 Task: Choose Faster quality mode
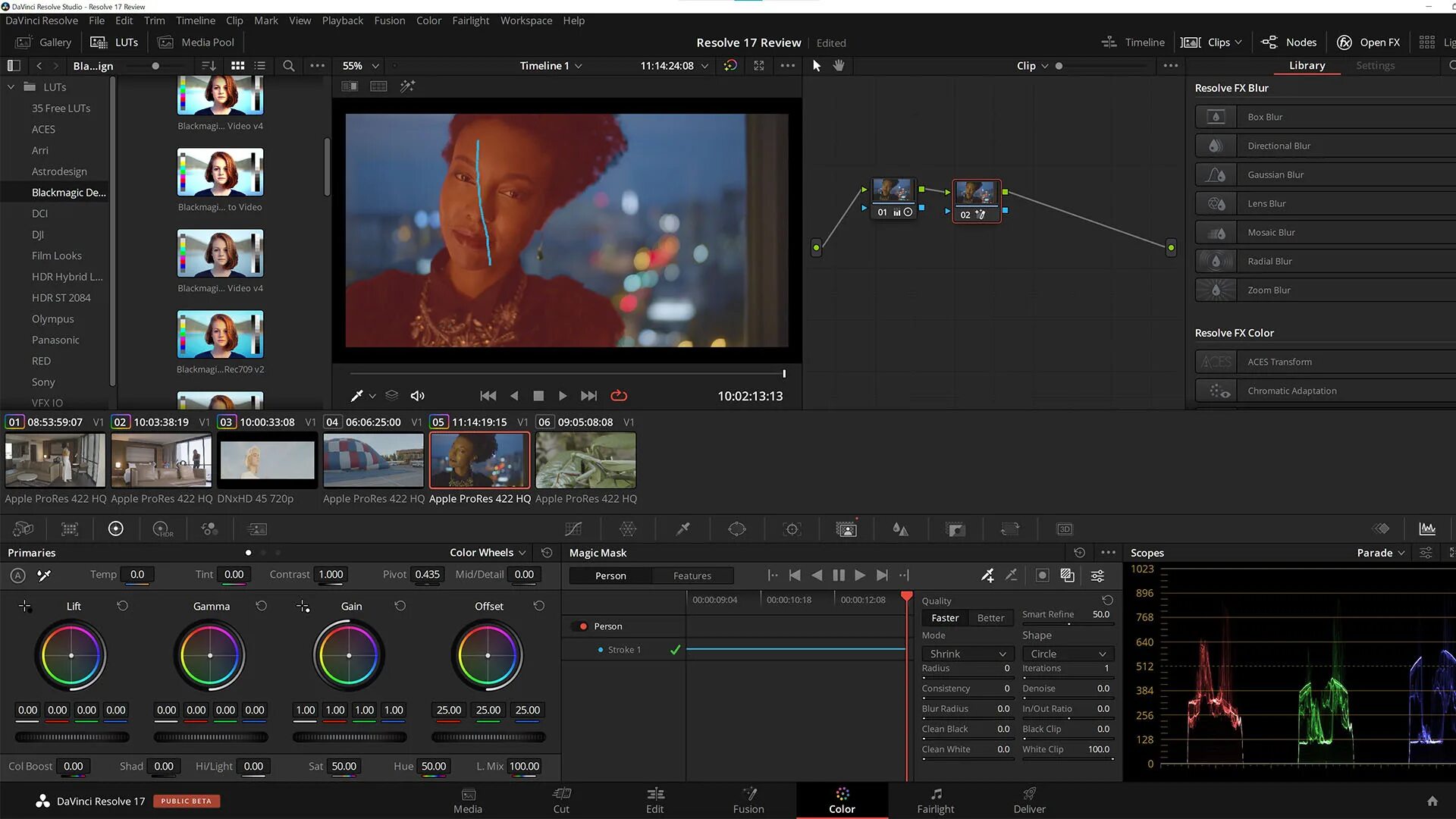[945, 618]
